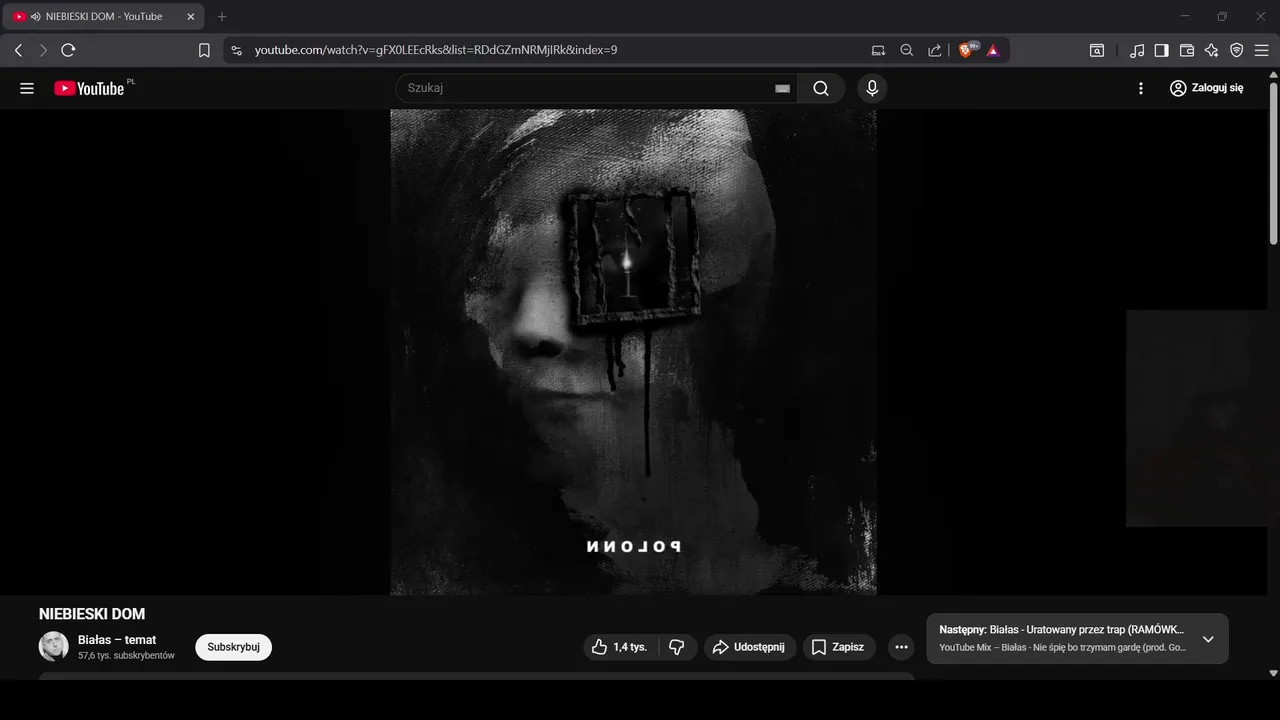Restore down the browser window
1280x720 pixels.
click(1222, 17)
